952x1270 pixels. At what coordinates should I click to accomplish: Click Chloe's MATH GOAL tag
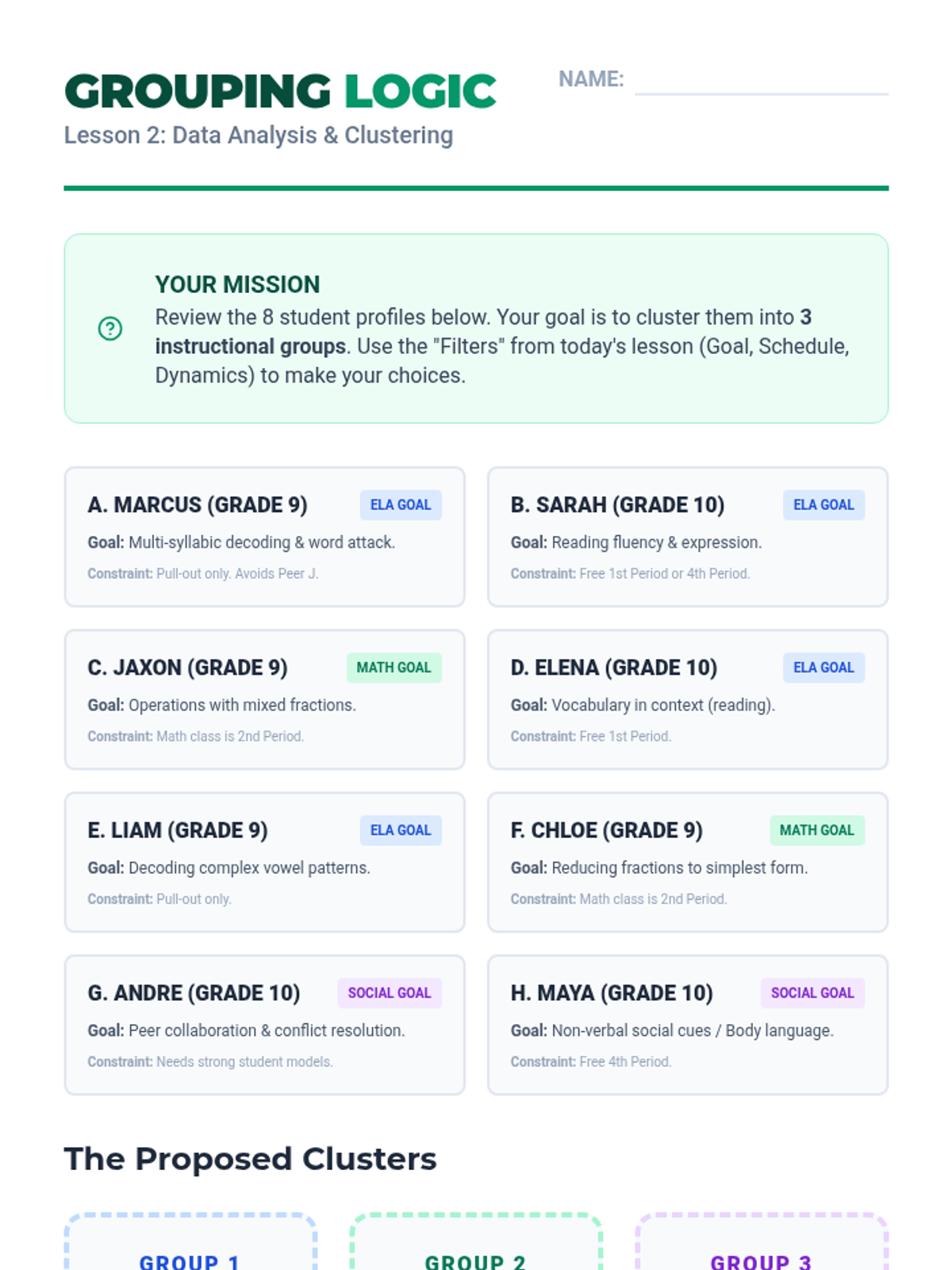(x=816, y=830)
